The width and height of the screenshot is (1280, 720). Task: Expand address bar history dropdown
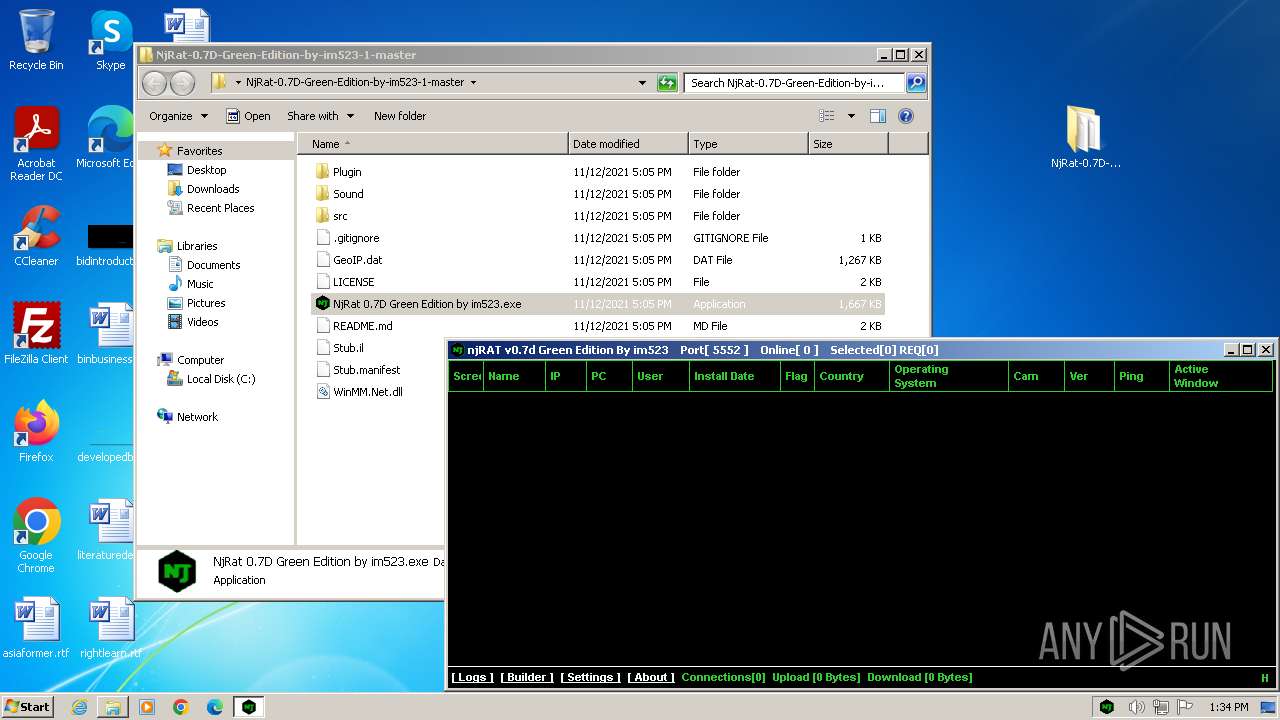pos(642,83)
